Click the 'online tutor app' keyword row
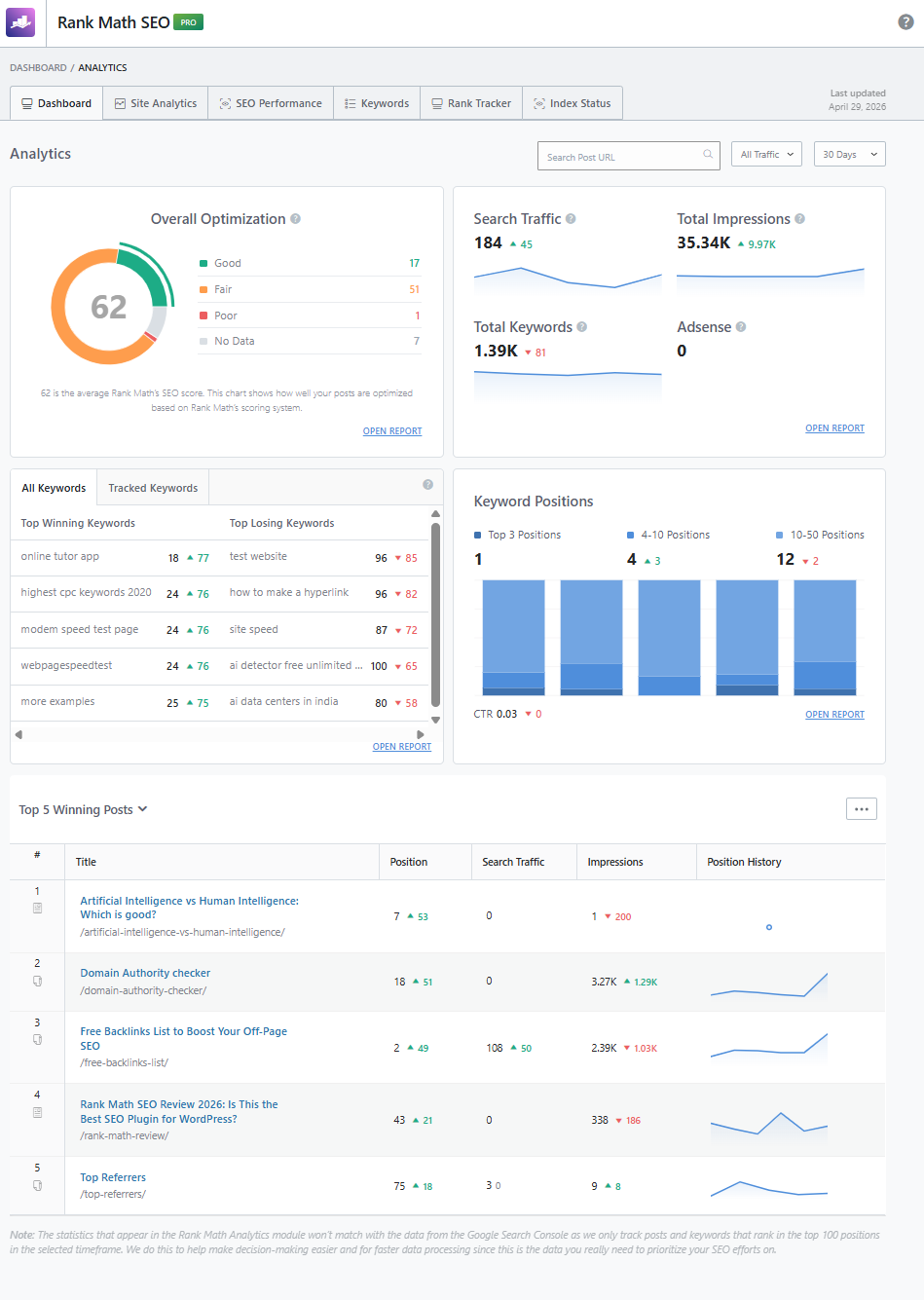The image size is (924, 1300). [x=115, y=557]
